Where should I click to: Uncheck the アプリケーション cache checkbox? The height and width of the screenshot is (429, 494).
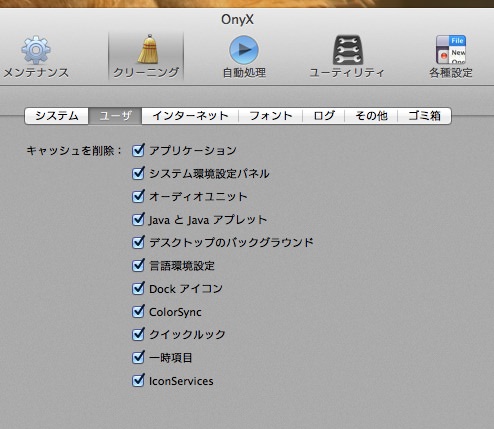[138, 151]
